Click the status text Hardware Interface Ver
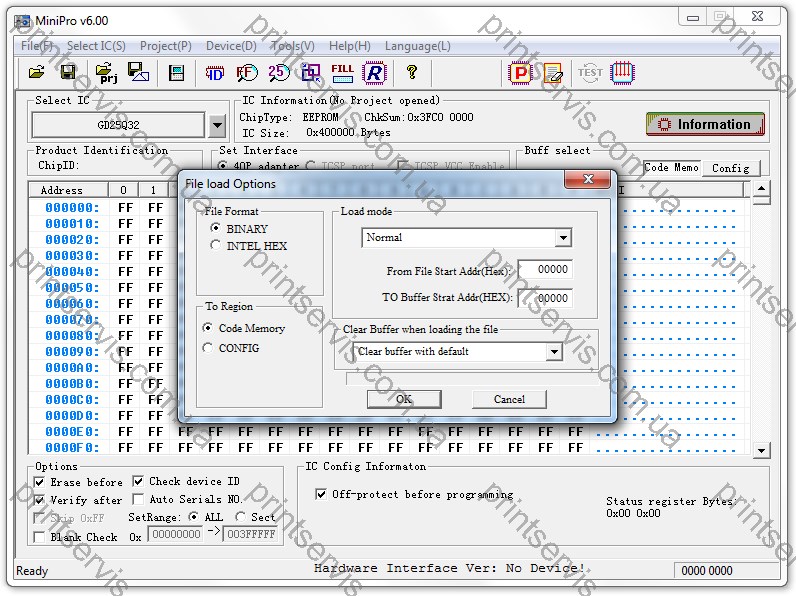 (x=449, y=568)
